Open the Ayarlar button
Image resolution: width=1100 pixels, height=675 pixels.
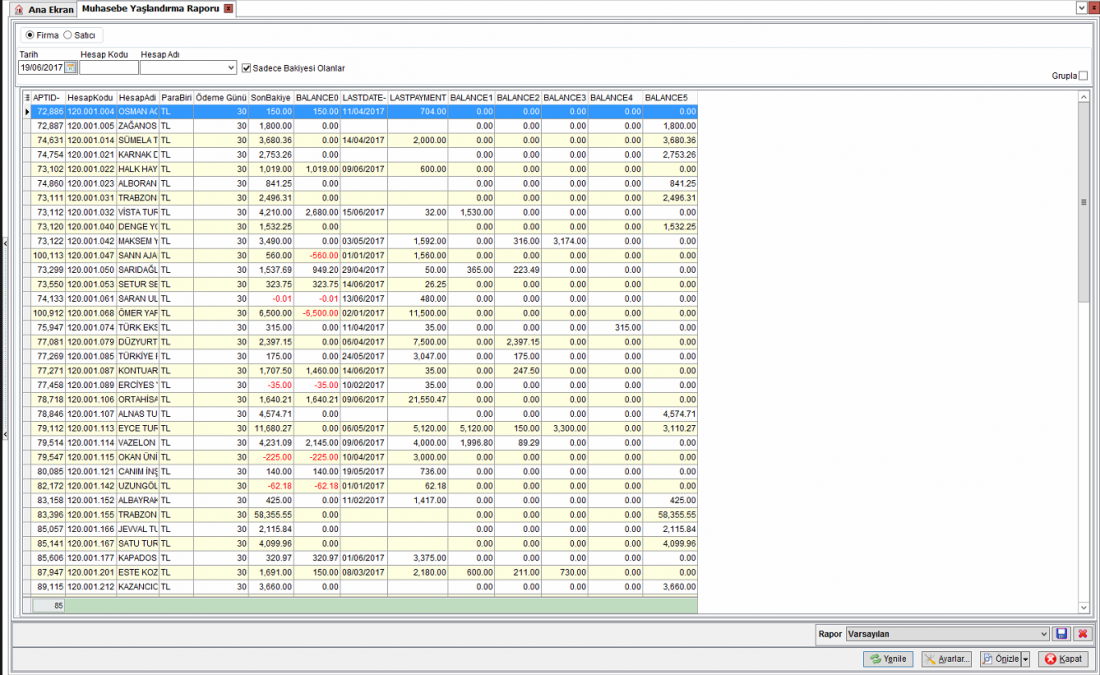click(x=946, y=659)
